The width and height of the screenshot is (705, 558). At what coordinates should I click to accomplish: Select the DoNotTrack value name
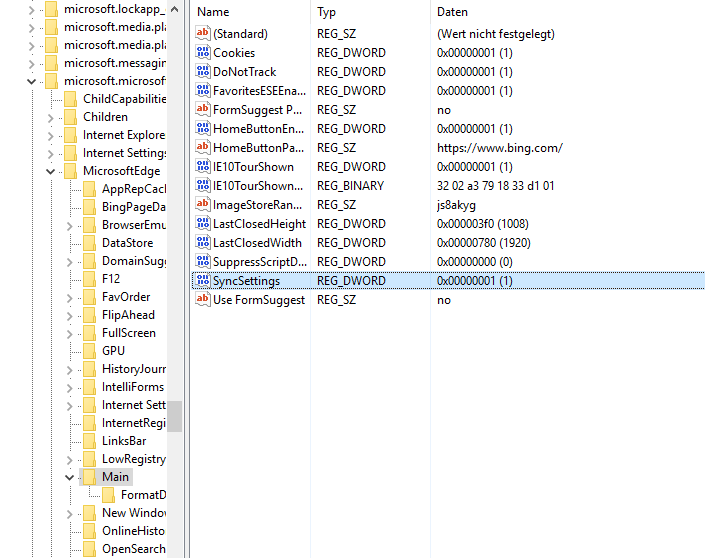[x=245, y=71]
